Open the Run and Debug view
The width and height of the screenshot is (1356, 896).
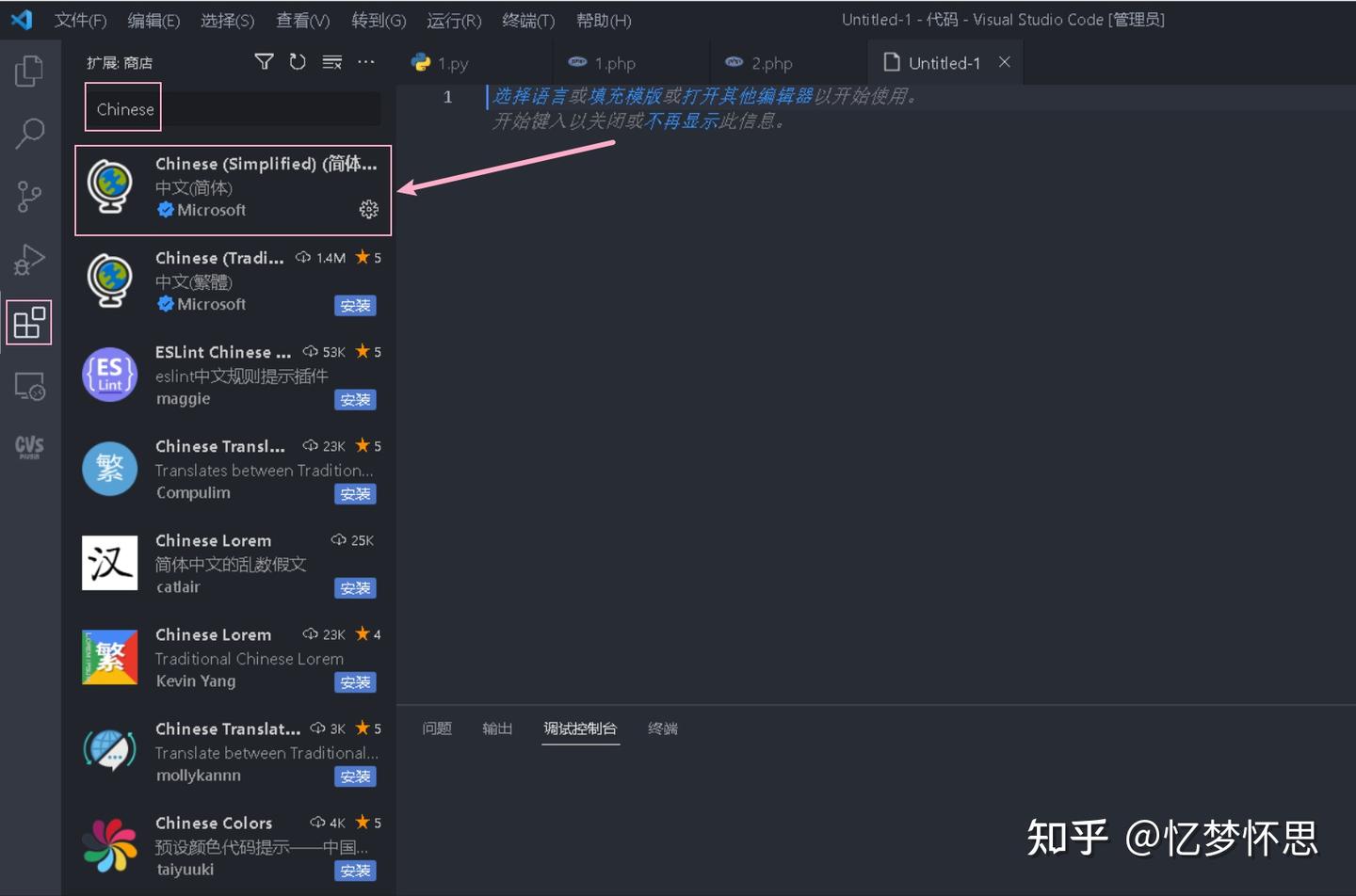(28, 260)
